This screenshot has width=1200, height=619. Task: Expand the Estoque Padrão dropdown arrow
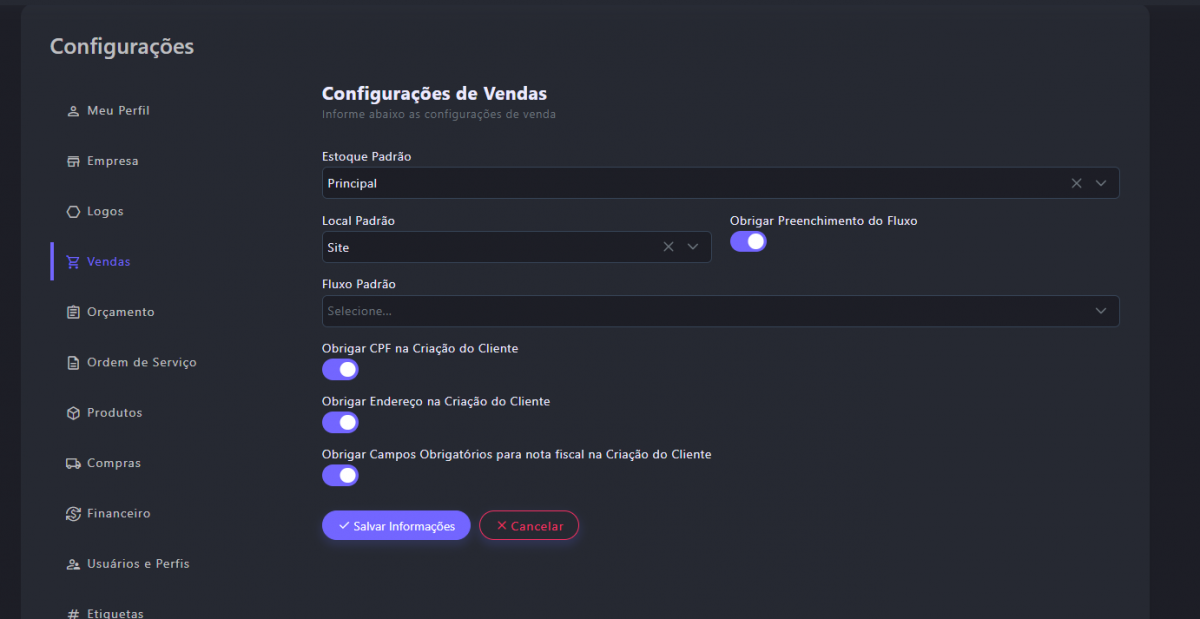click(1101, 183)
